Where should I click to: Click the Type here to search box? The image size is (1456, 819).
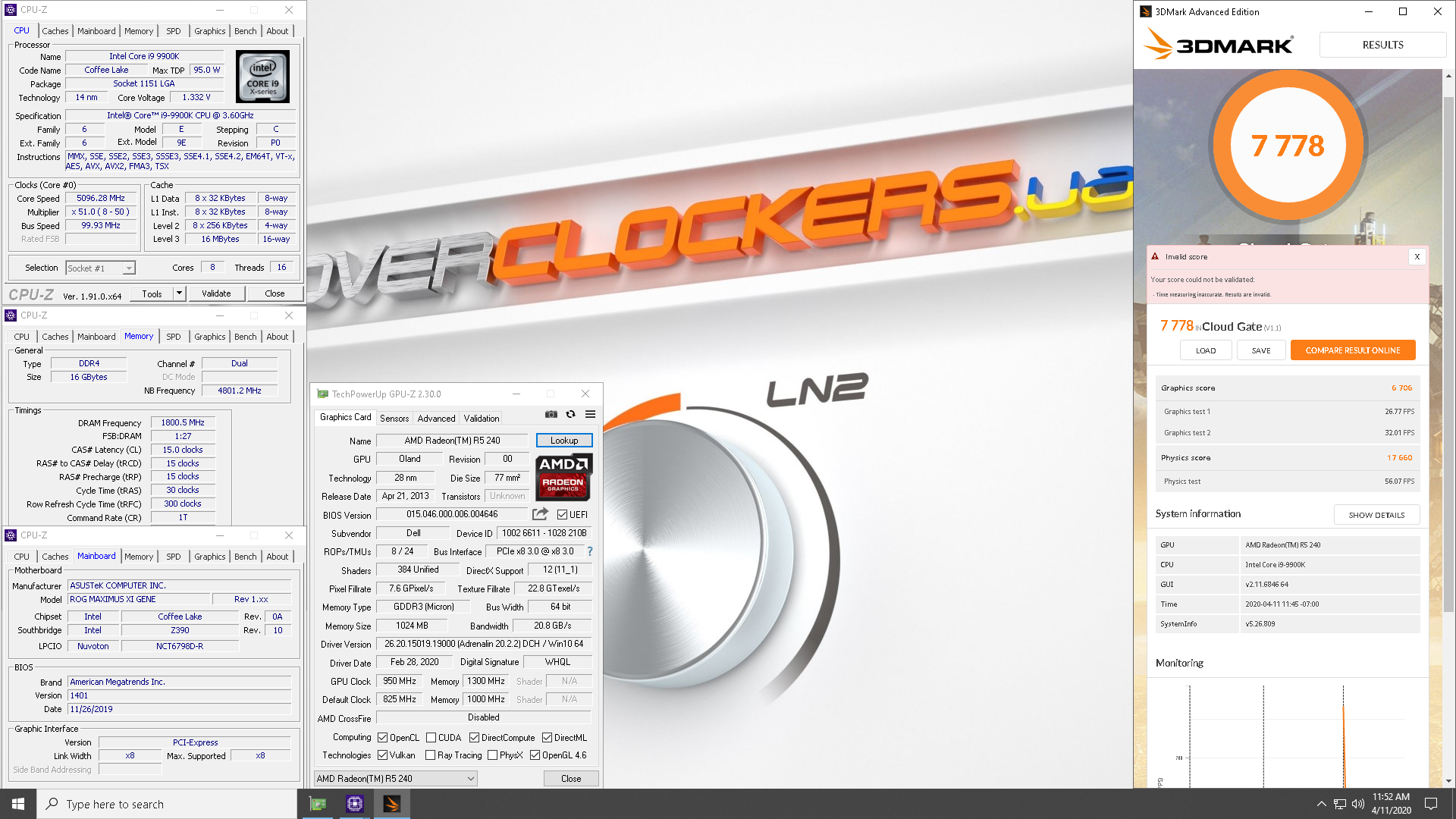167,804
